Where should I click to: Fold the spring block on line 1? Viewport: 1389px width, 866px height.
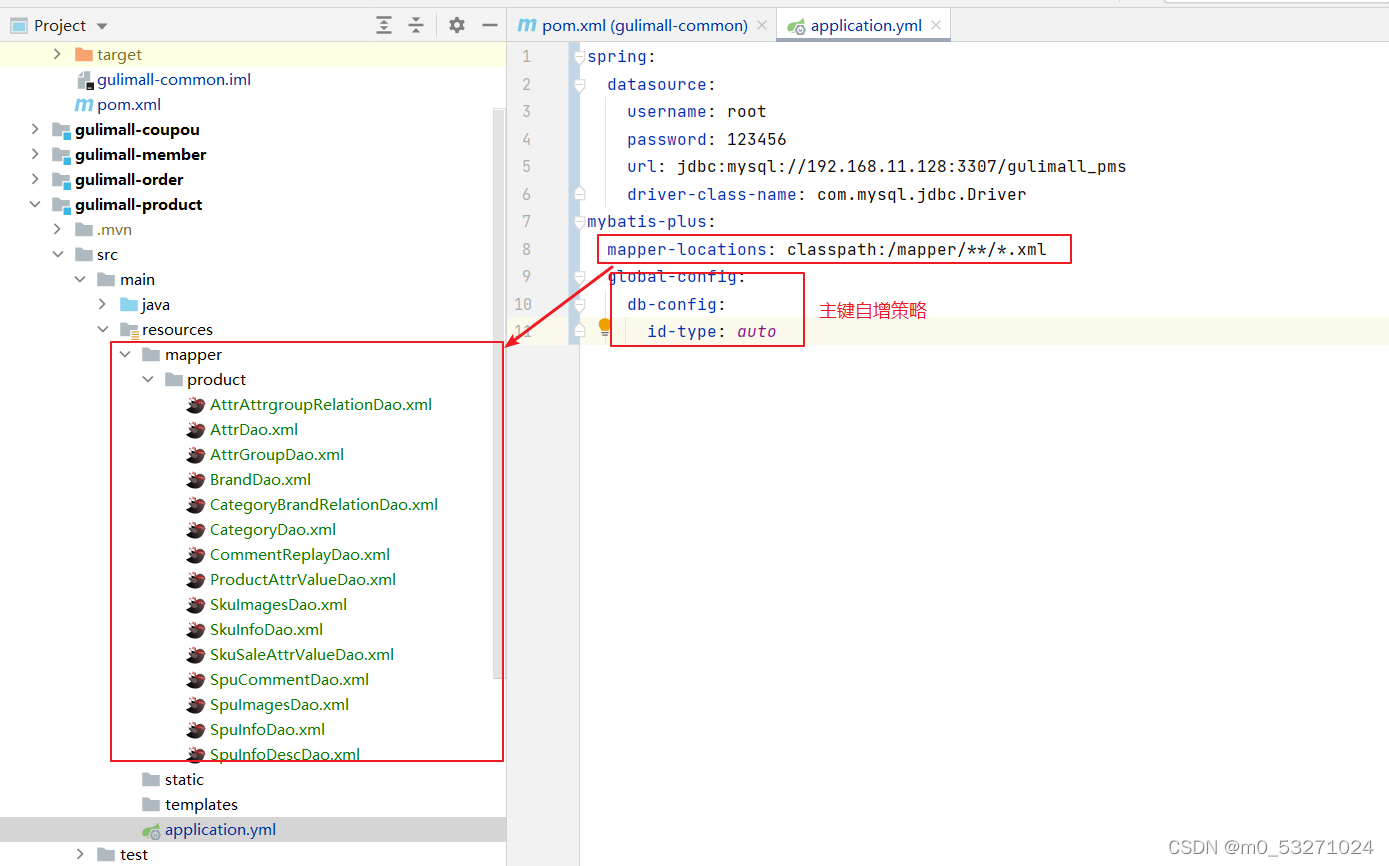[579, 57]
